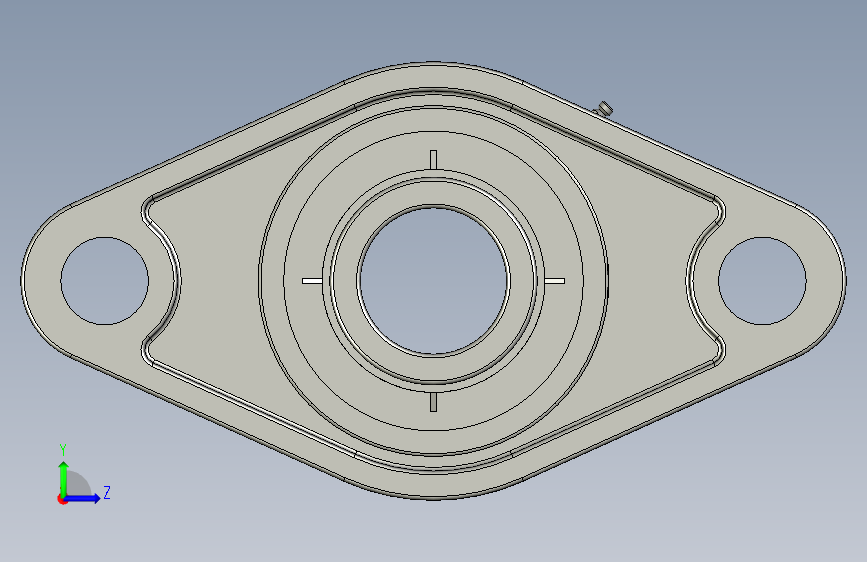This screenshot has height=562, width=867.
Task: Click the 'Z' axis label
Action: click(107, 492)
